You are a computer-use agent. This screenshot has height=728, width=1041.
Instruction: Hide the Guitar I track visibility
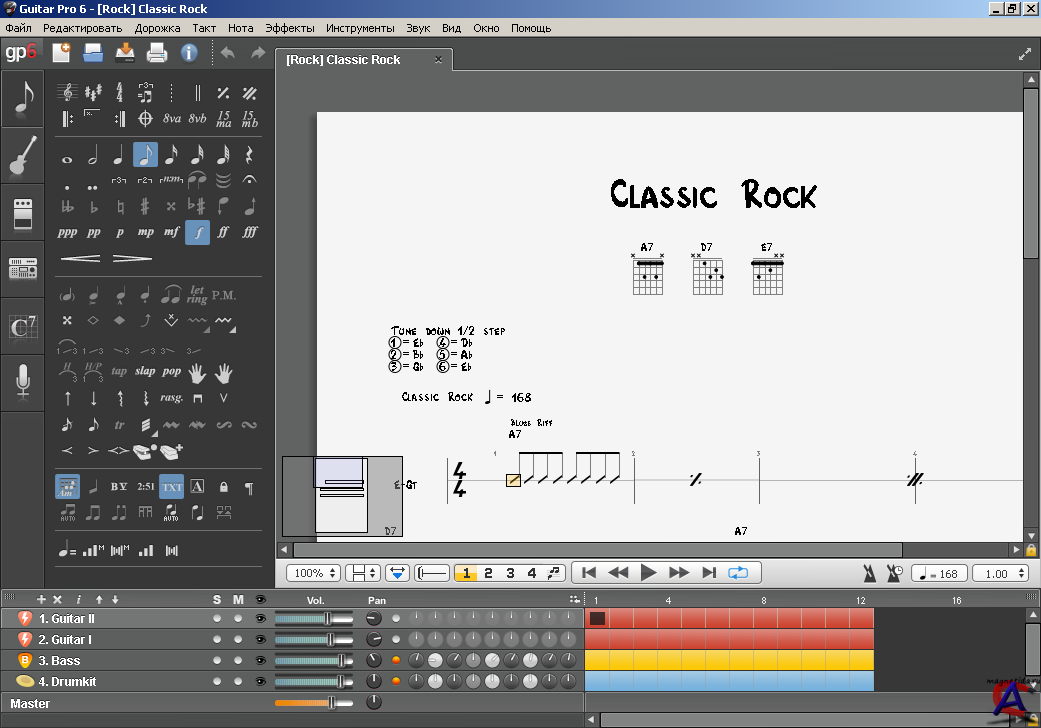(x=261, y=640)
